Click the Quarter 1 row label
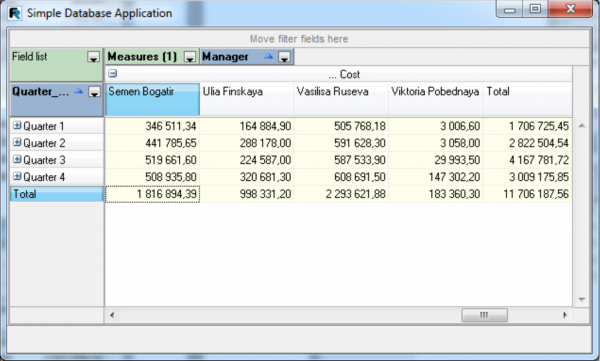The height and width of the screenshot is (361, 600). click(x=44, y=126)
